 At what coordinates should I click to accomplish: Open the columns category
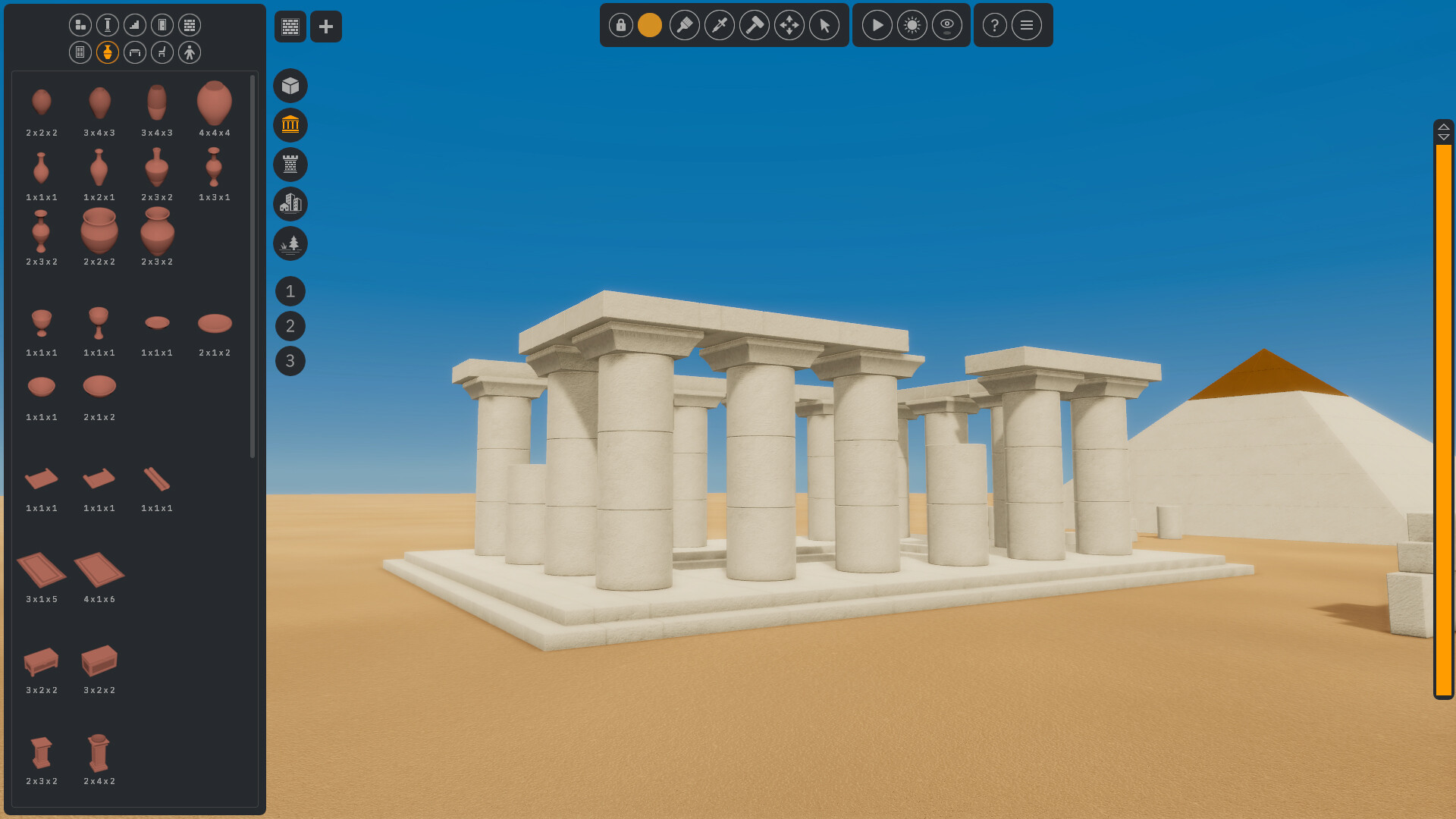(x=107, y=25)
